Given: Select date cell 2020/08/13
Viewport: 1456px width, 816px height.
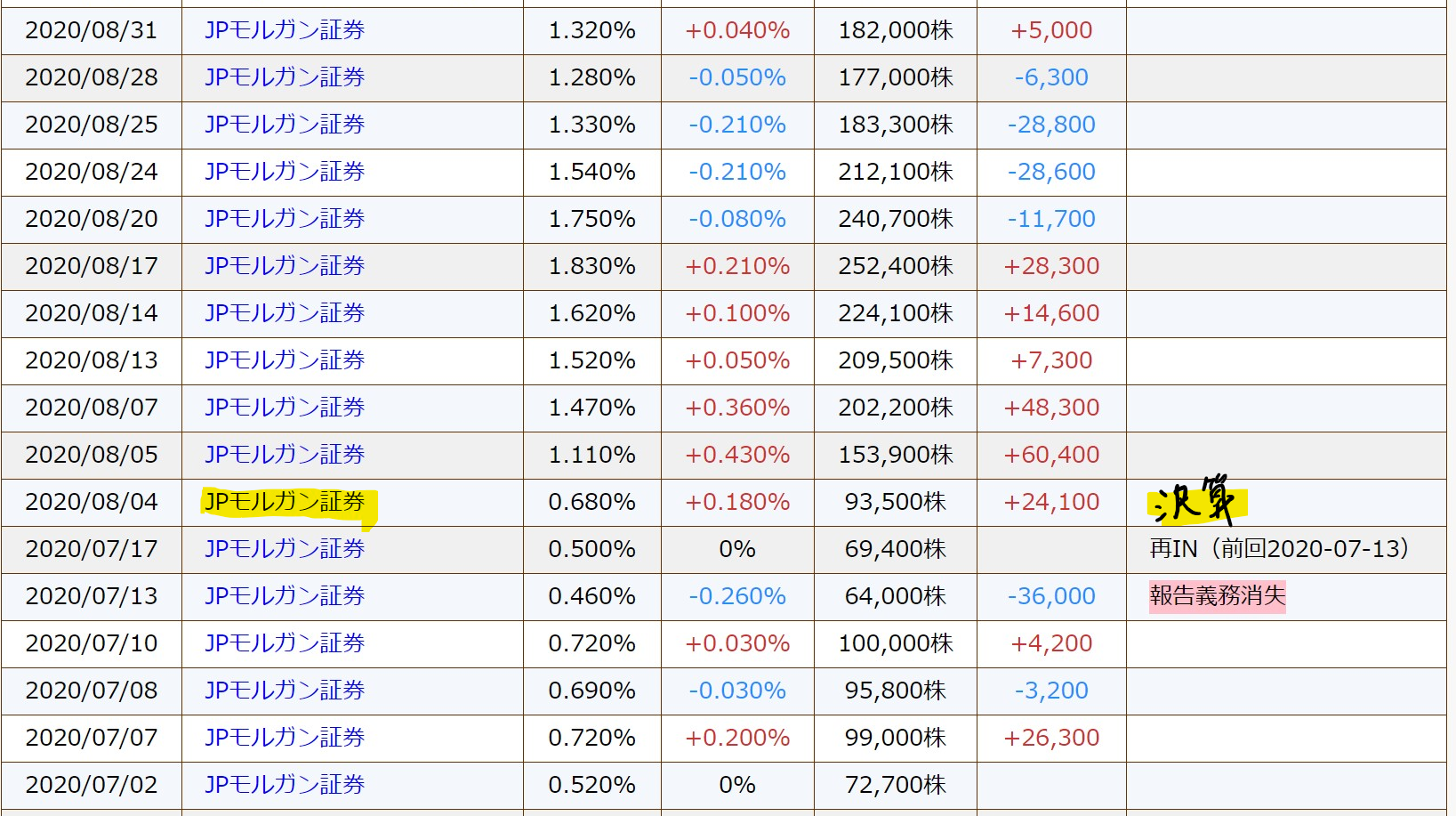Looking at the screenshot, I should tap(92, 360).
